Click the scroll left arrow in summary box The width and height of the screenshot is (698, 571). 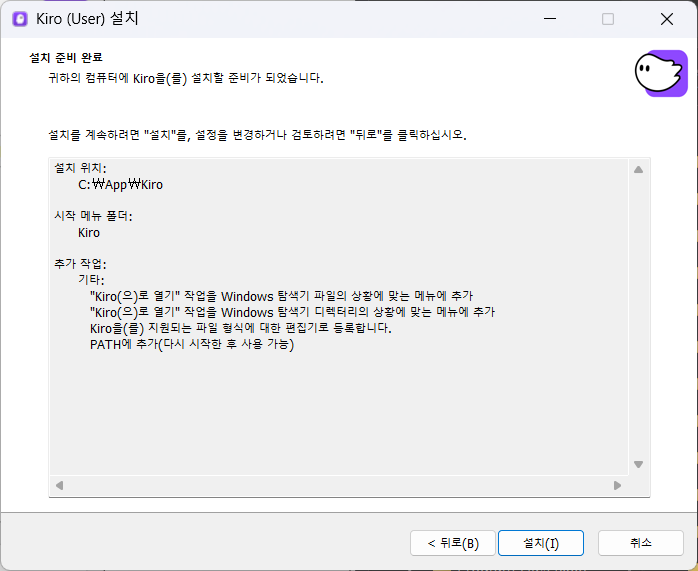click(59, 485)
